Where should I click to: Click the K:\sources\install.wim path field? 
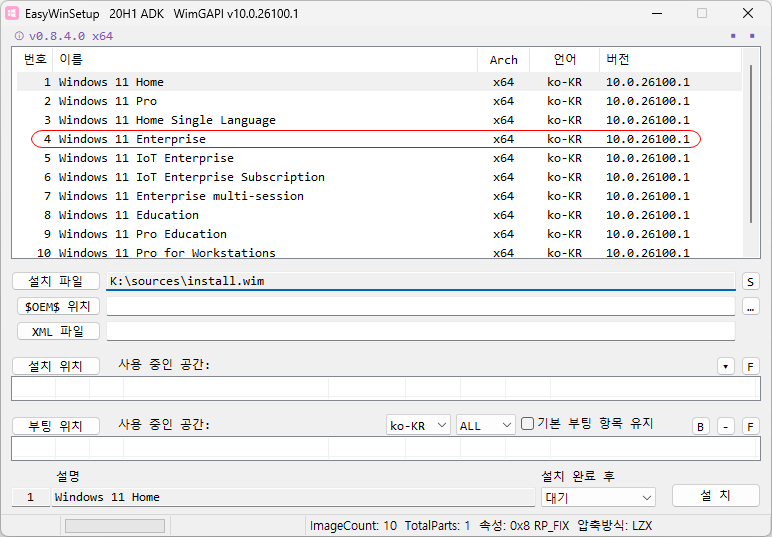[421, 281]
